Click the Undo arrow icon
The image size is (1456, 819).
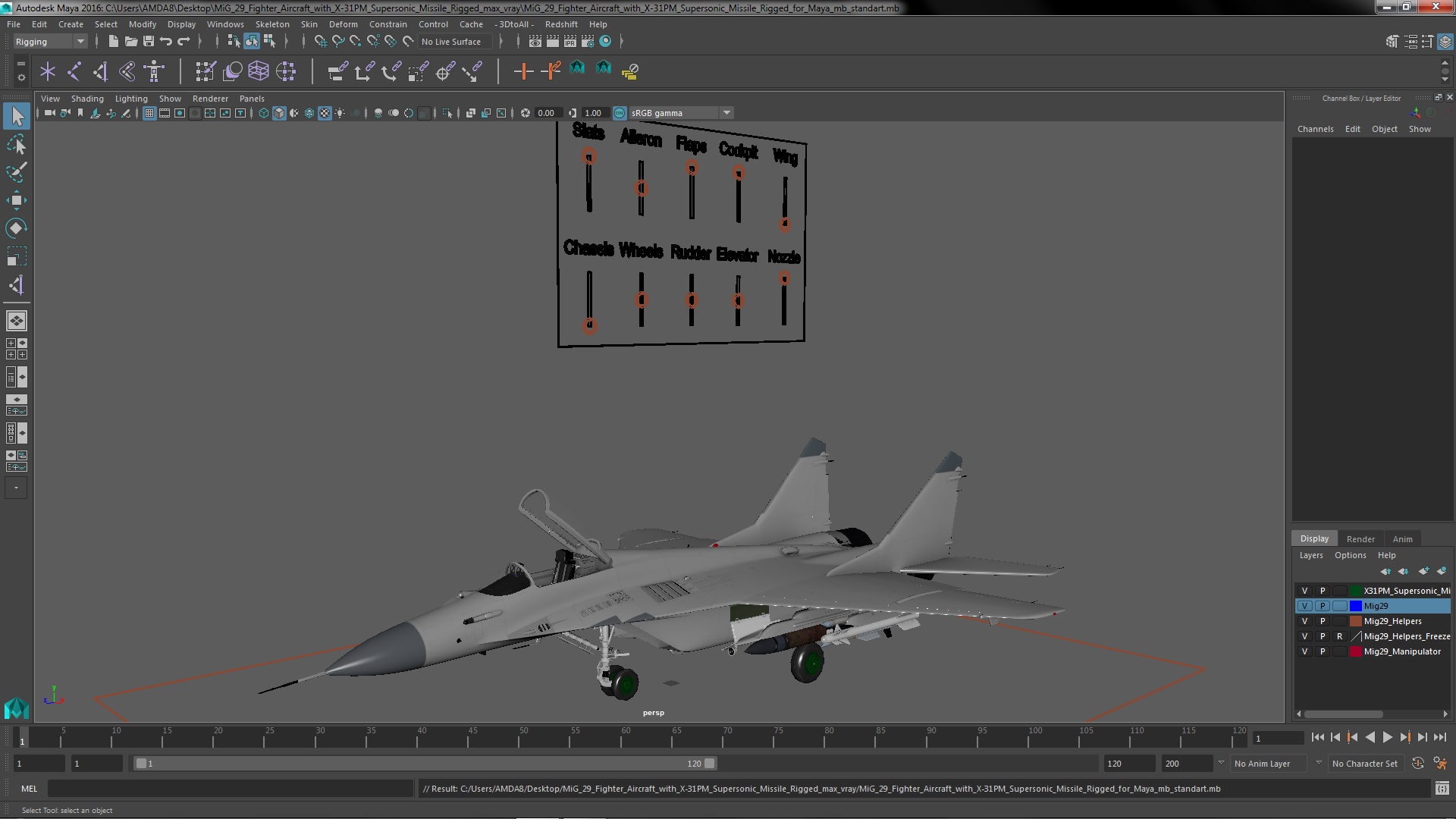pos(166,42)
